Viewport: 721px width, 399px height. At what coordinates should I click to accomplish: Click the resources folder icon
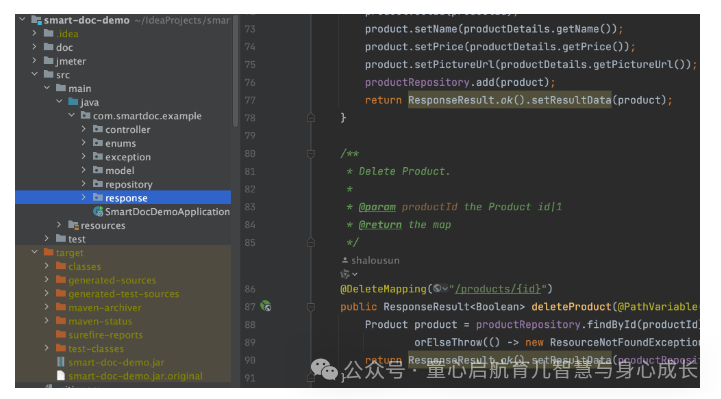[74, 225]
